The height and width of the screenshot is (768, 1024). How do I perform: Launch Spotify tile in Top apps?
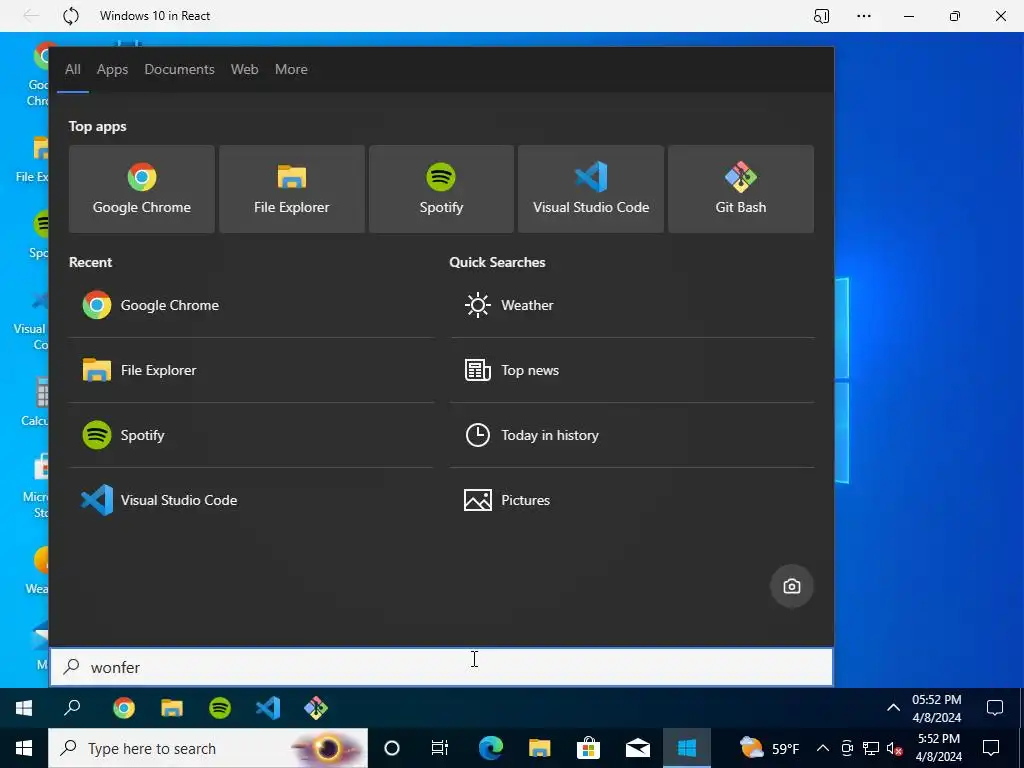[441, 189]
